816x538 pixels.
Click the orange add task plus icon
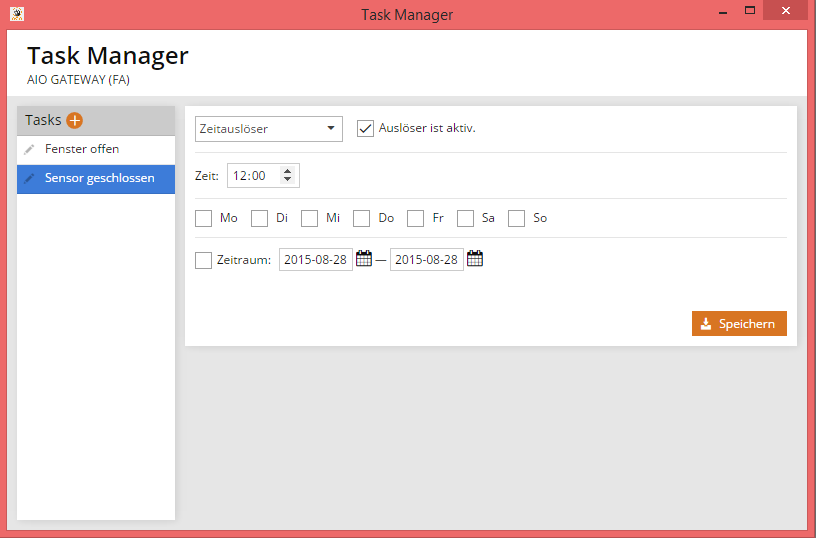(75, 120)
